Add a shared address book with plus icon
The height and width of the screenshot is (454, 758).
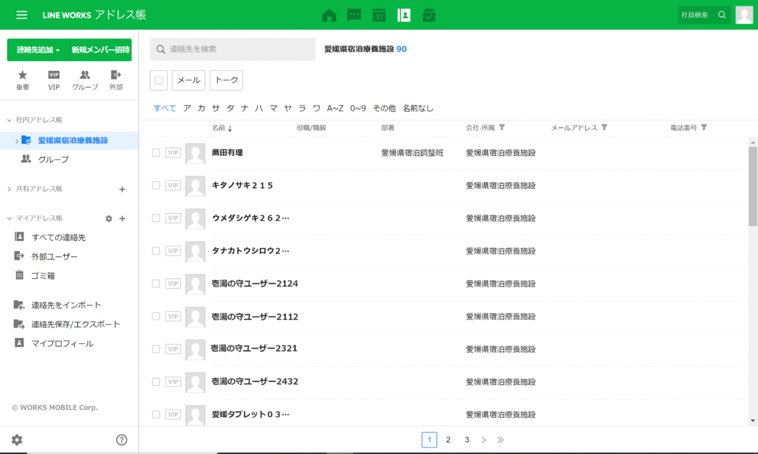coord(123,189)
